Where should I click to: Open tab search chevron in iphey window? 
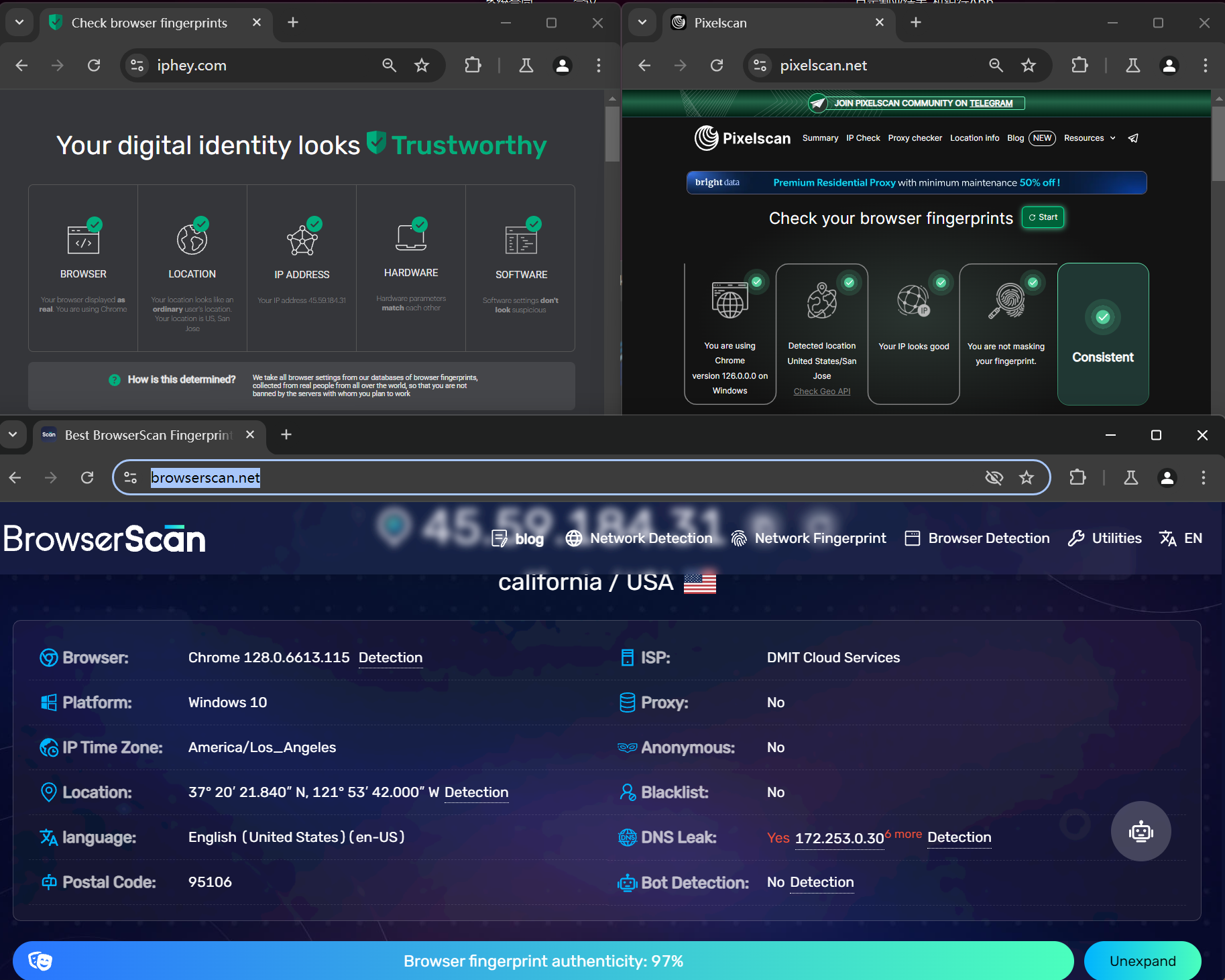pos(19,22)
